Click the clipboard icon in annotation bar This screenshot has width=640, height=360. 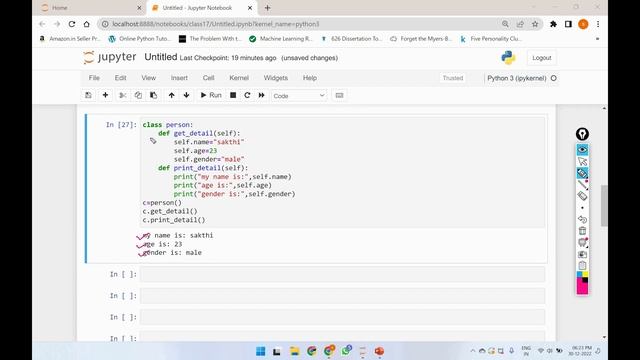coord(582,265)
